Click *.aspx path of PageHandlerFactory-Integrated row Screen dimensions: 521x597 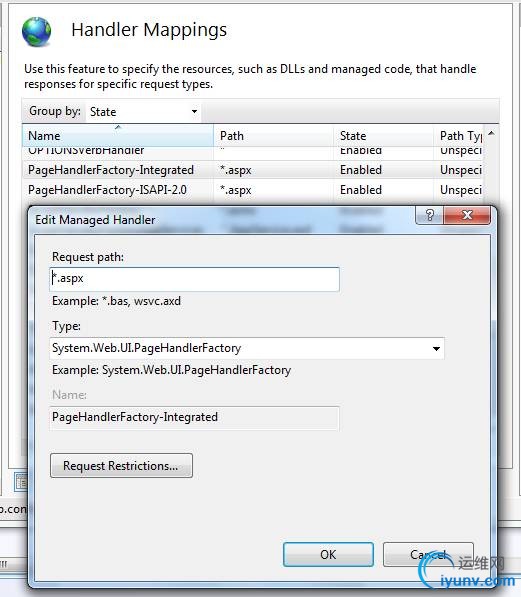[x=235, y=170]
